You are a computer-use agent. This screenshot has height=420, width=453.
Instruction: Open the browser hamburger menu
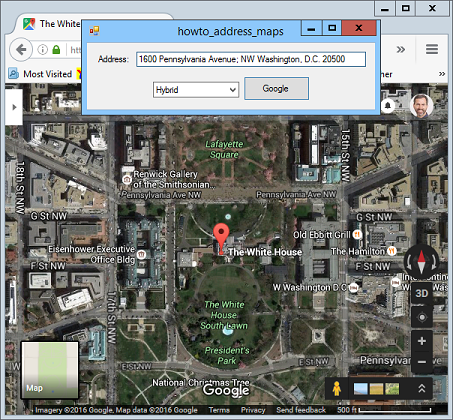pos(432,49)
